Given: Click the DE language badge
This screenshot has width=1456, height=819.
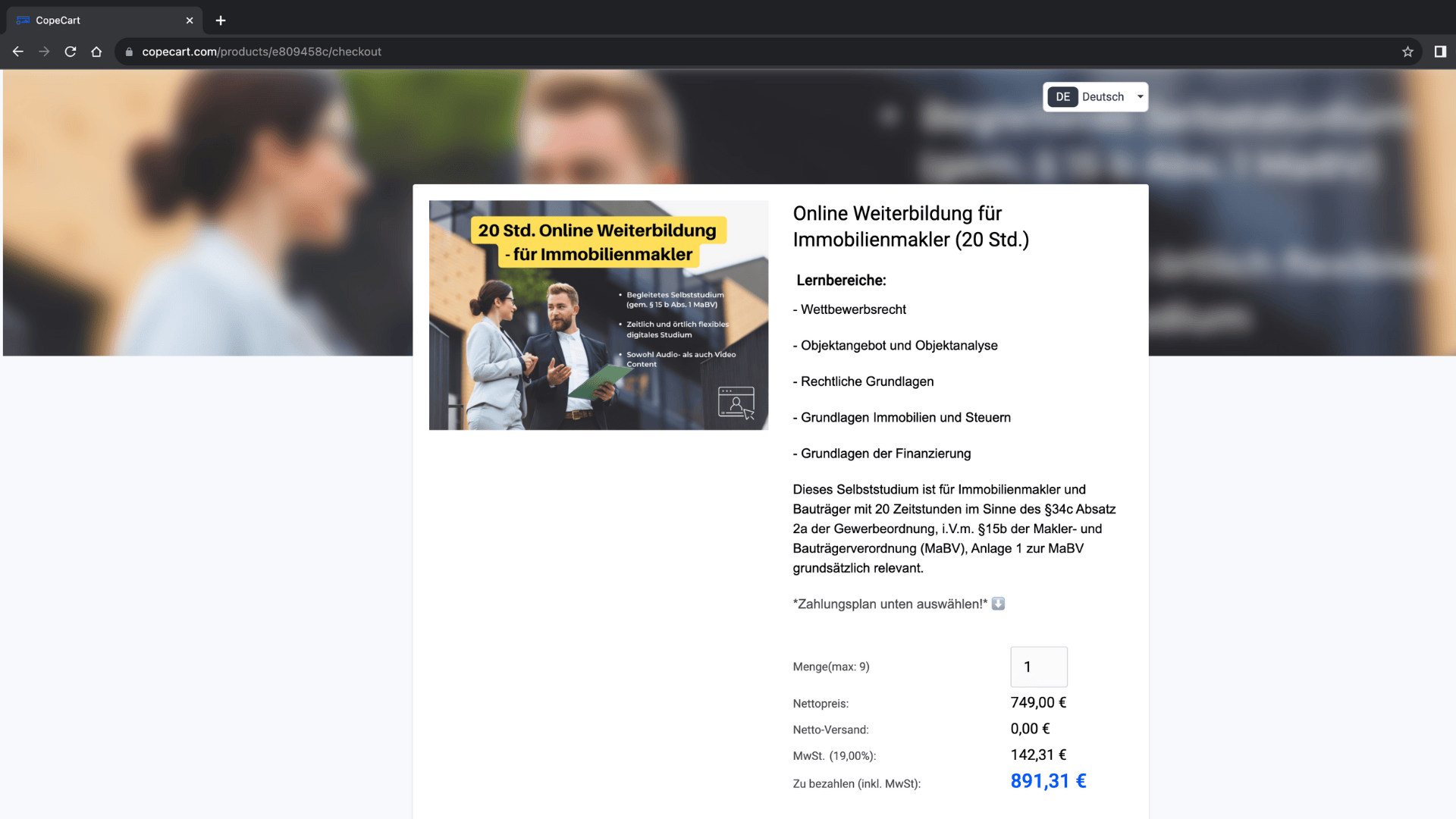Looking at the screenshot, I should 1062,97.
